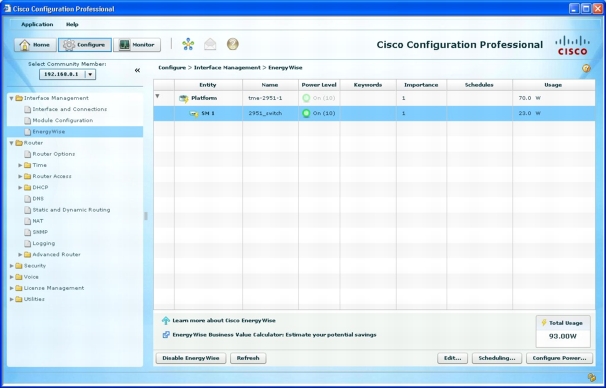Click the lightning bolt Total Usage icon
The width and height of the screenshot is (608, 389).
click(544, 323)
